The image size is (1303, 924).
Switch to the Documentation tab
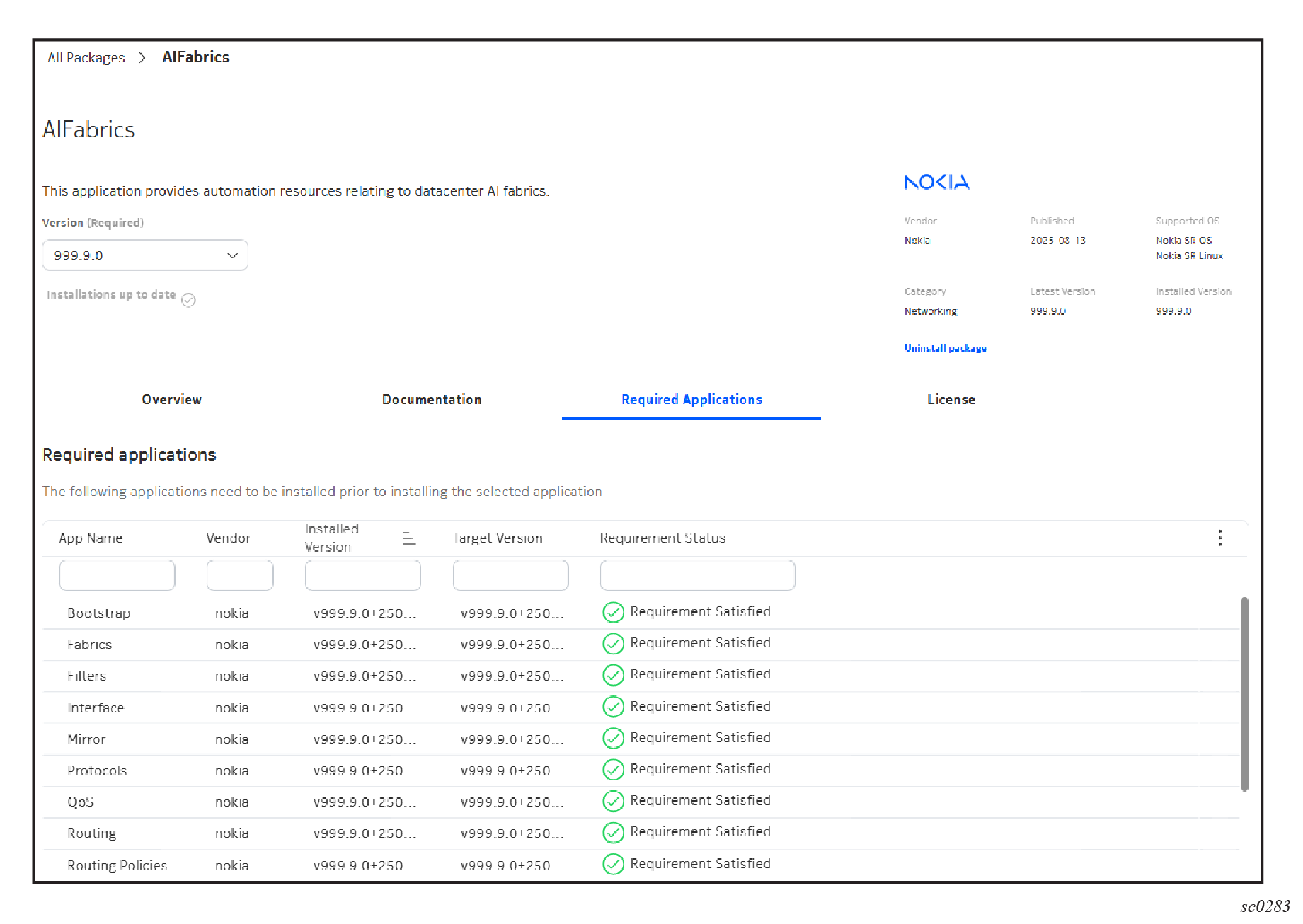432,400
